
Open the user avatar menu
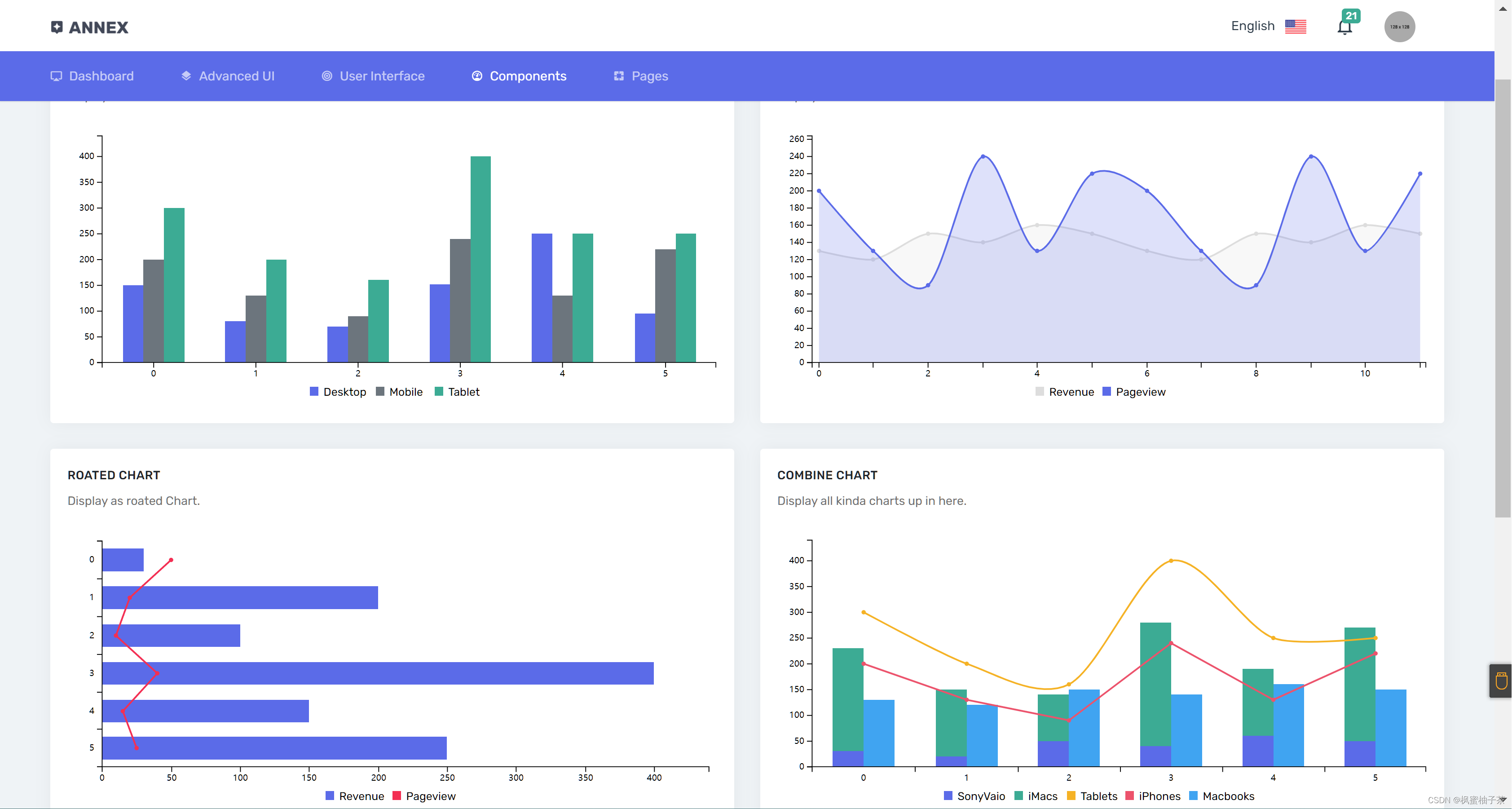1399,27
